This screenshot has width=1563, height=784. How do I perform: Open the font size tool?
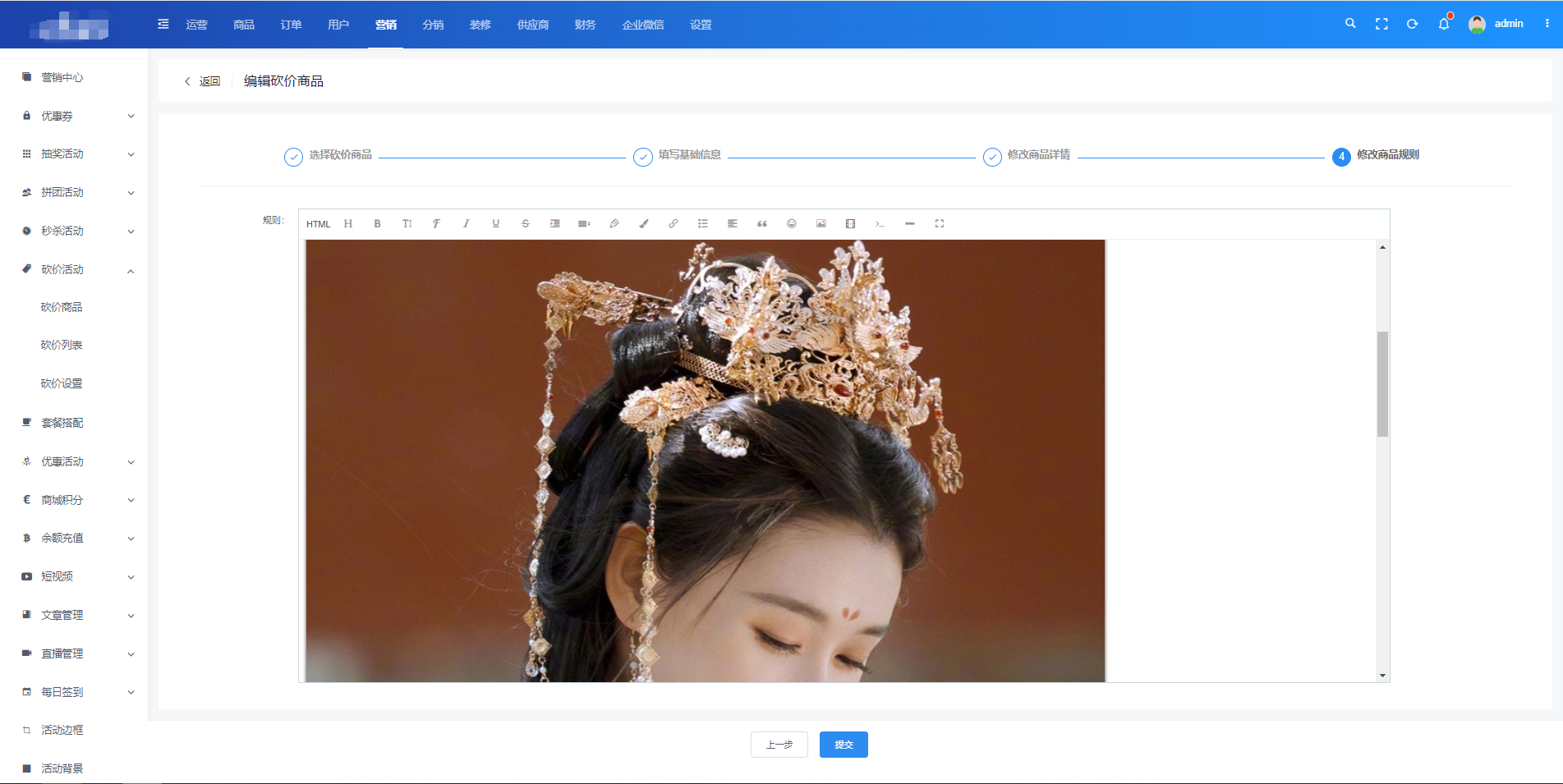point(407,223)
